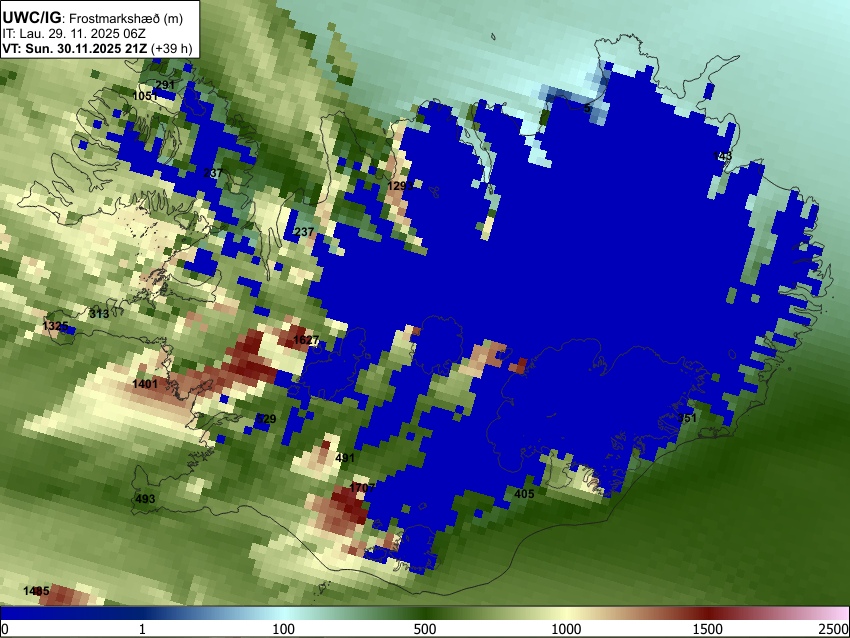The height and width of the screenshot is (638, 850).
Task: Select the map value label 1051
Action: point(145,96)
